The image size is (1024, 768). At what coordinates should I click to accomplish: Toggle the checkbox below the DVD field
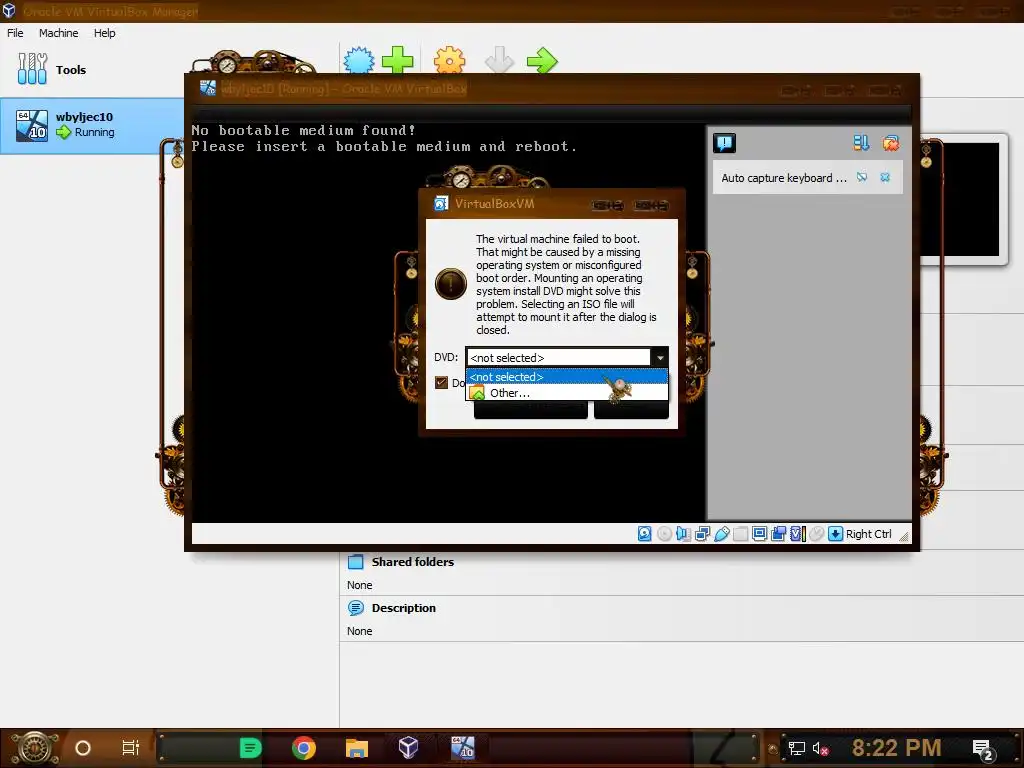tap(441, 383)
